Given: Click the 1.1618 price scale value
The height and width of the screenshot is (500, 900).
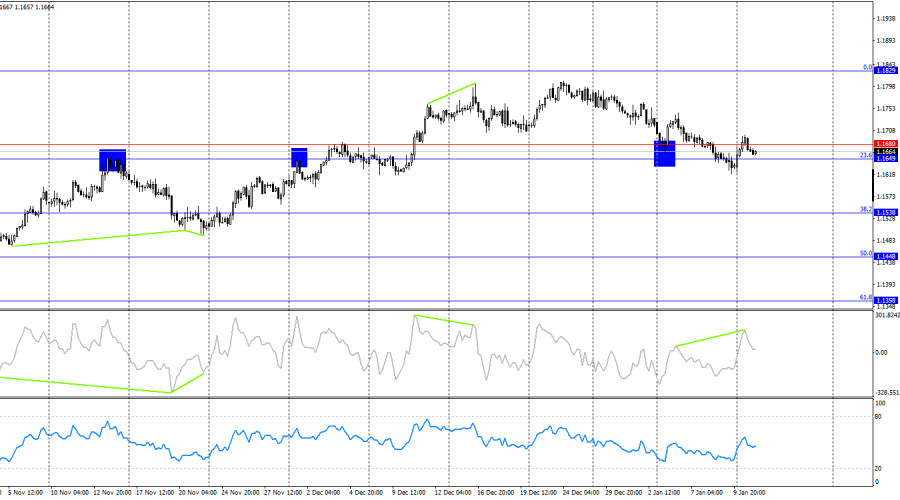Looking at the screenshot, I should [886, 175].
